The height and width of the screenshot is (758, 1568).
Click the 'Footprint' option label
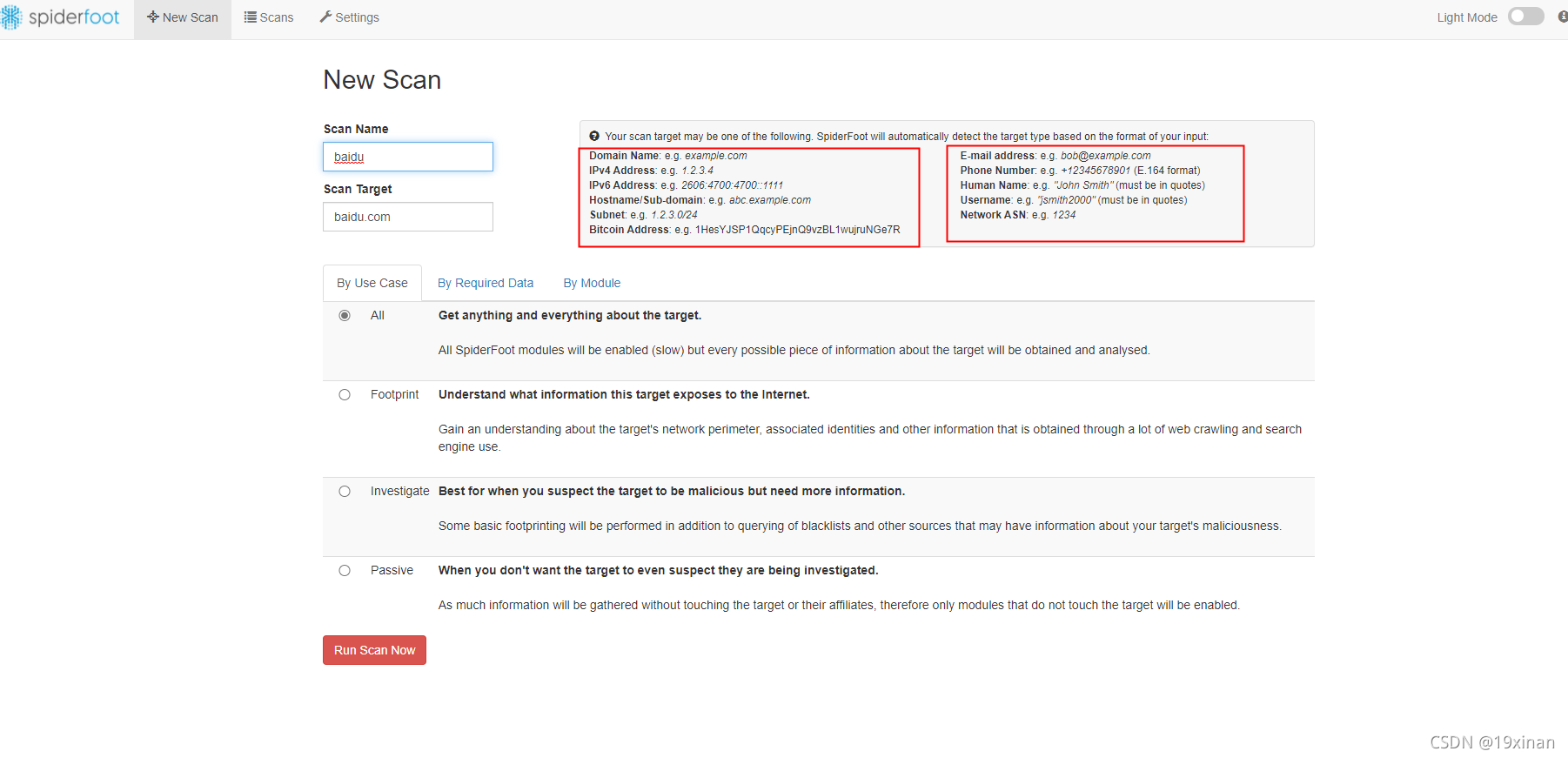point(395,394)
